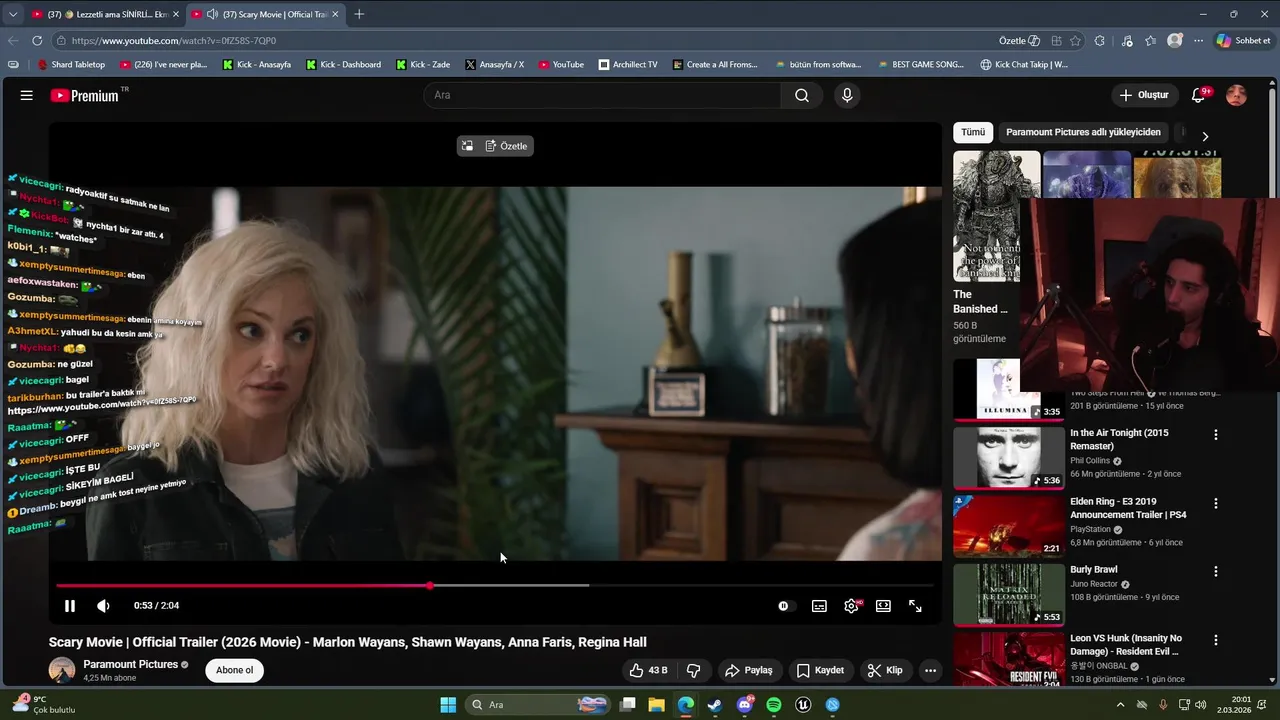Open the Windows Start menu
This screenshot has width=1280, height=720.
(x=448, y=705)
